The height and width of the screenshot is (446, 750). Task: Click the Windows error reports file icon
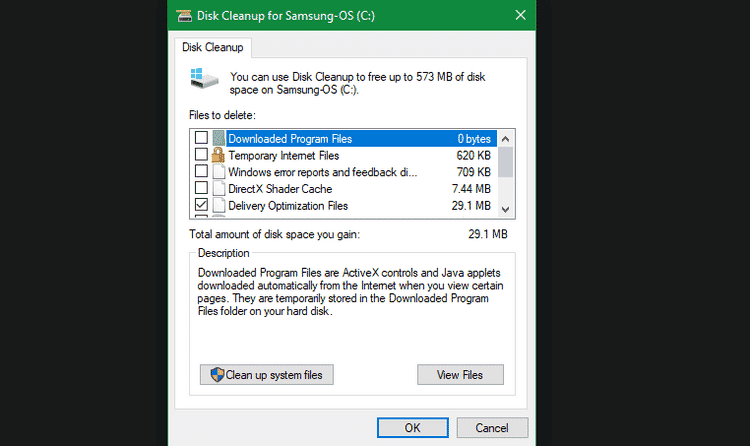(x=219, y=172)
